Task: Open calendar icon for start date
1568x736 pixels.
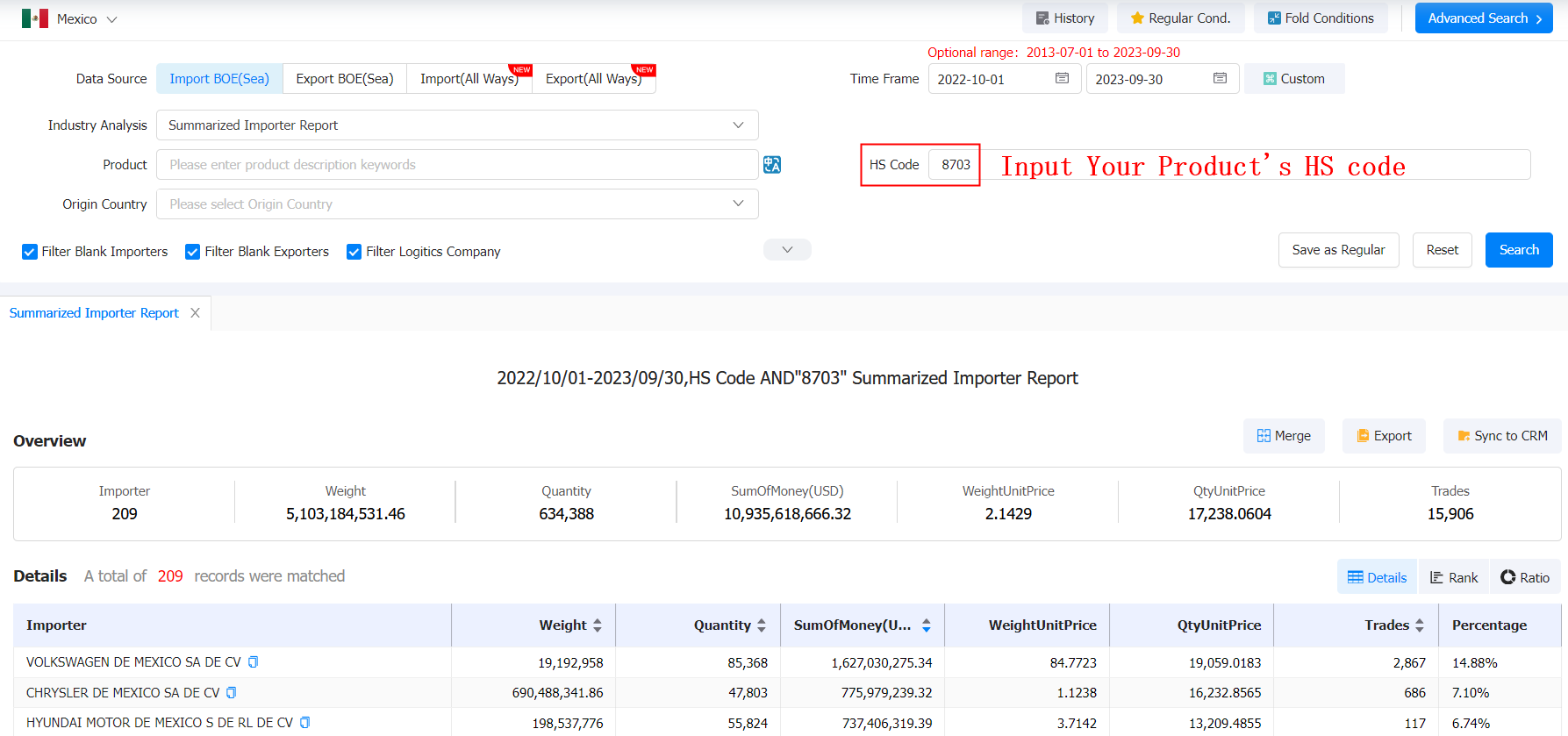Action: pyautogui.click(x=1062, y=79)
